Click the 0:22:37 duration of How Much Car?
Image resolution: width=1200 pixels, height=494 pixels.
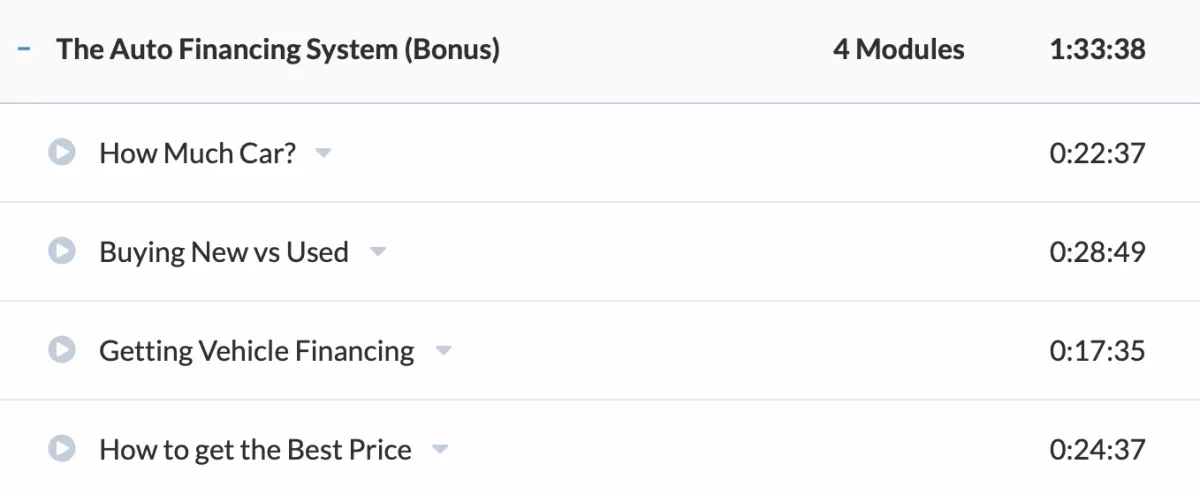pyautogui.click(x=1098, y=153)
